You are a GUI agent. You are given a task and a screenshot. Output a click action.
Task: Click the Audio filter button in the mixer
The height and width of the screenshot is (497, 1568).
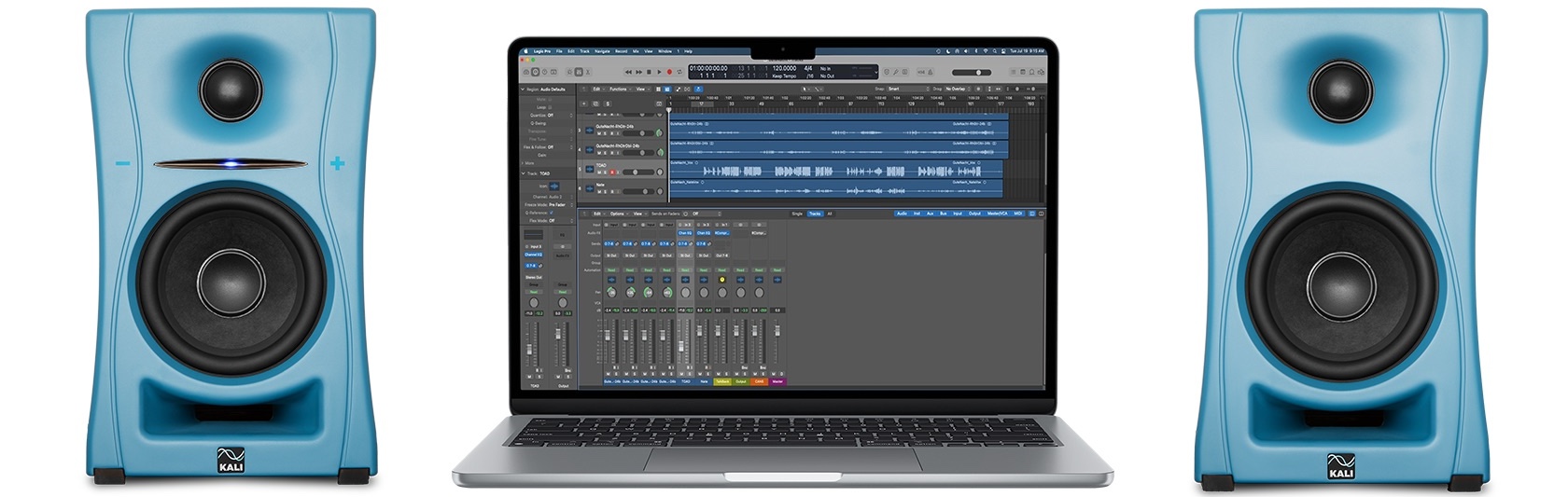(902, 214)
